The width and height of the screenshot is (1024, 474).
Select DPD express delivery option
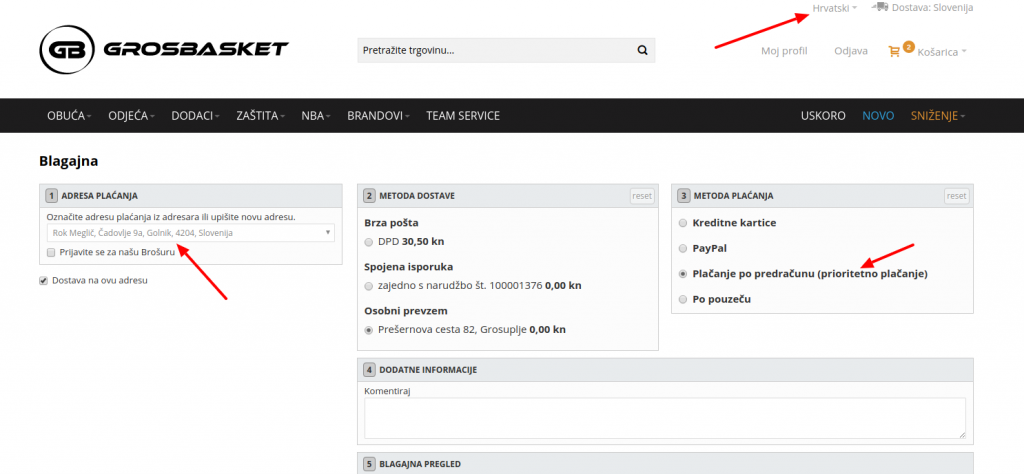[x=369, y=242]
